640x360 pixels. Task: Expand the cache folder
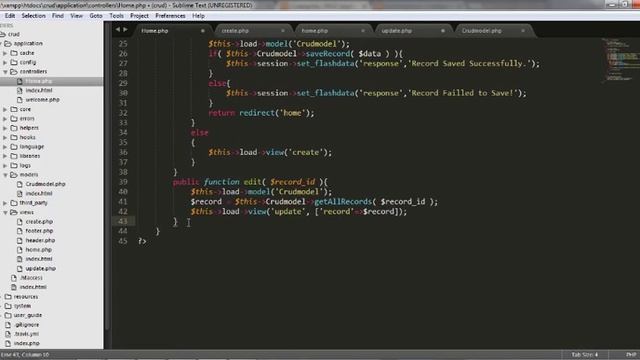pyautogui.click(x=5, y=53)
